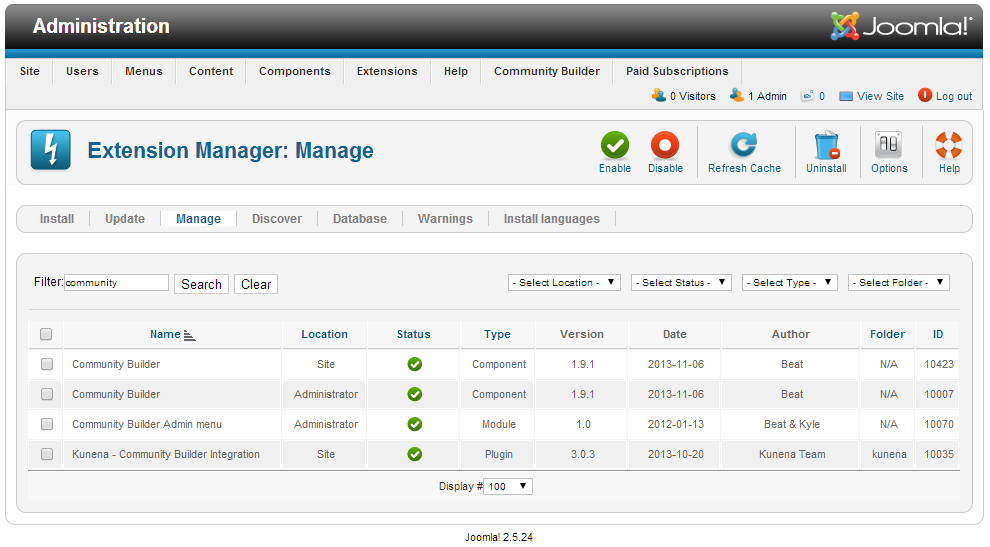Click the 10423 ID cell

(x=939, y=364)
